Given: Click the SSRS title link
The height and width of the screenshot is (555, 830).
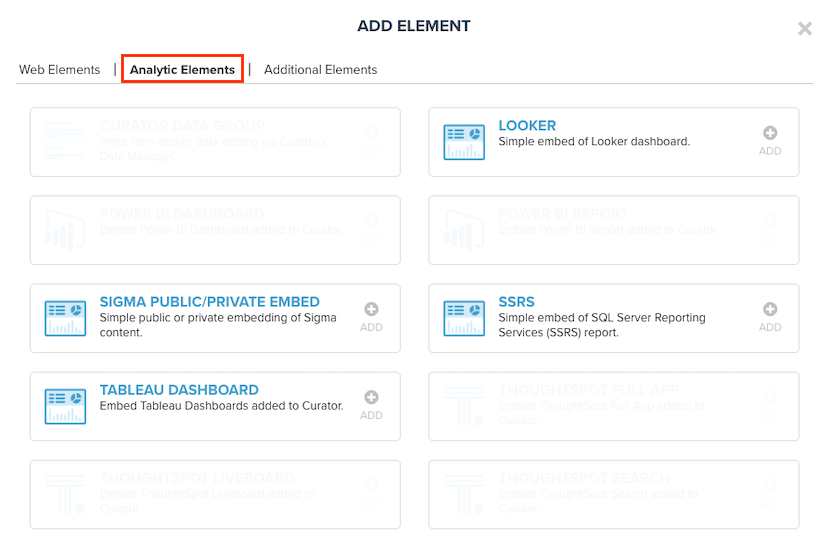Looking at the screenshot, I should (517, 302).
